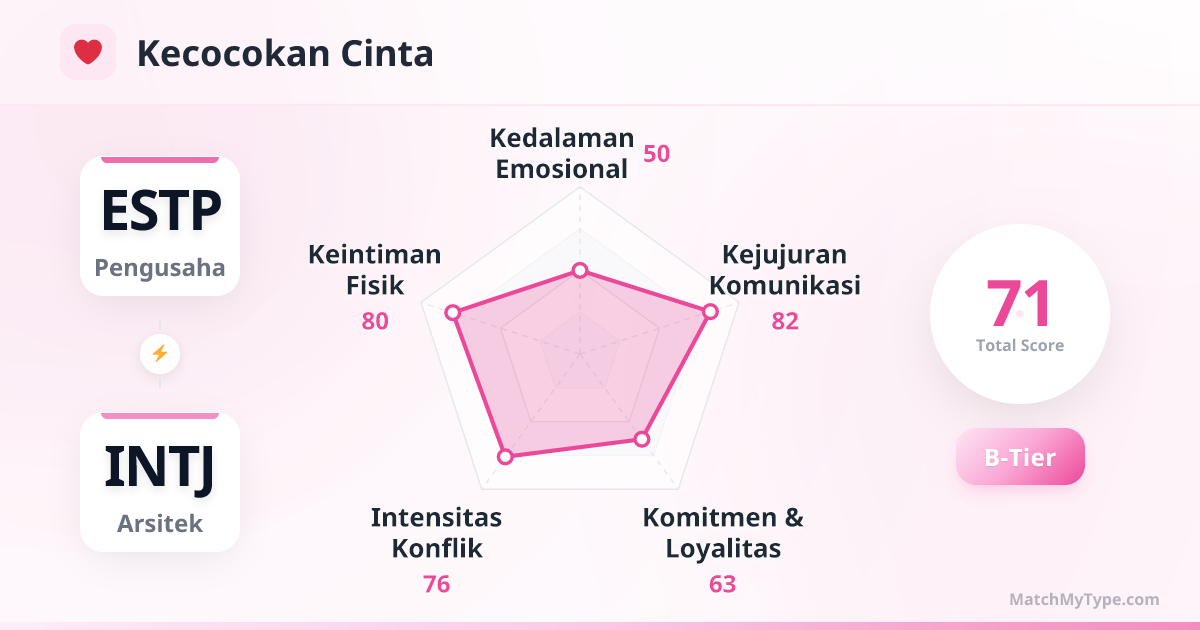The height and width of the screenshot is (630, 1200).
Task: Click the red heart icon
Action: (88, 52)
